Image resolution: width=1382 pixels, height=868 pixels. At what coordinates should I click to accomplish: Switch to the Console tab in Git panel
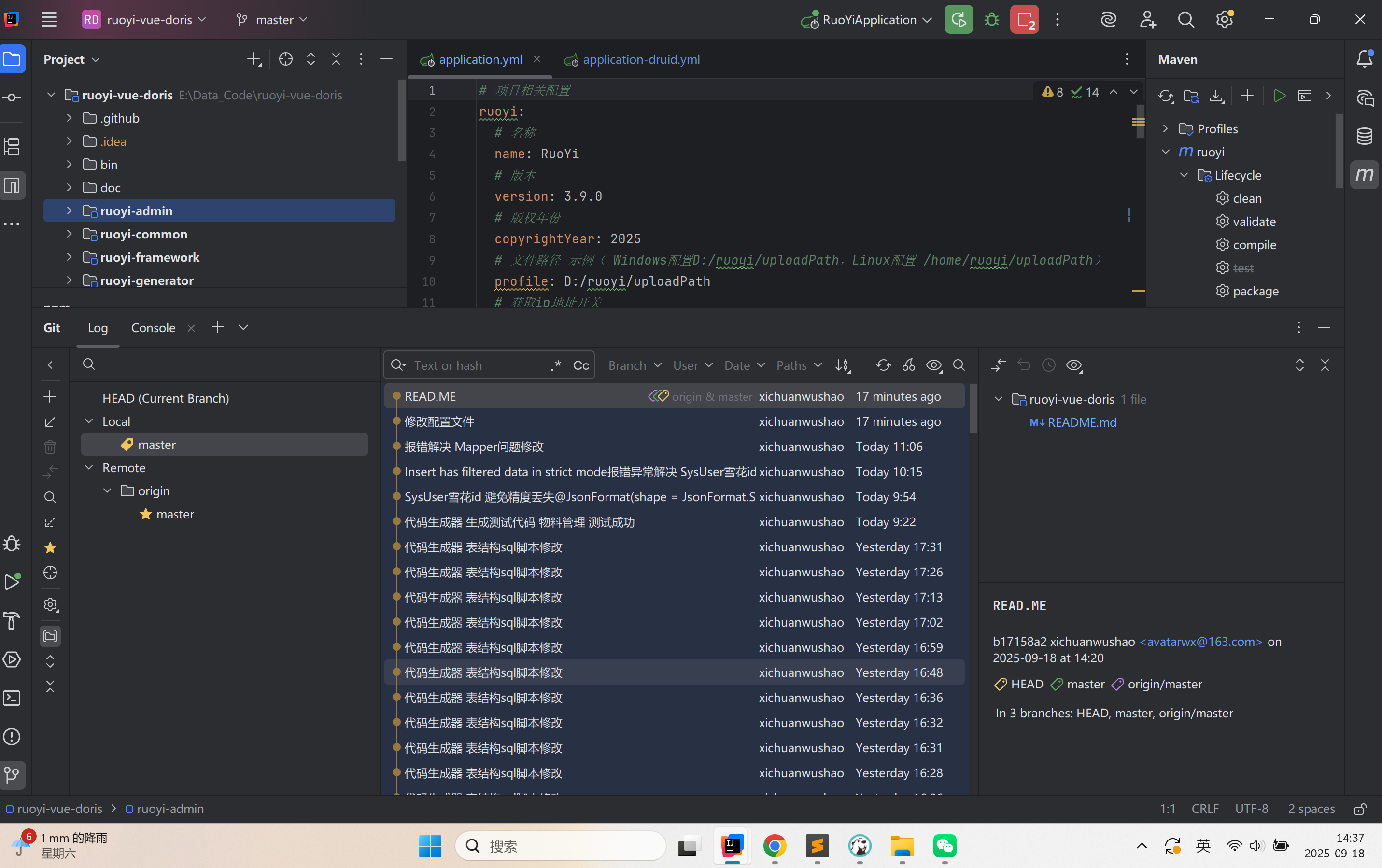[153, 328]
